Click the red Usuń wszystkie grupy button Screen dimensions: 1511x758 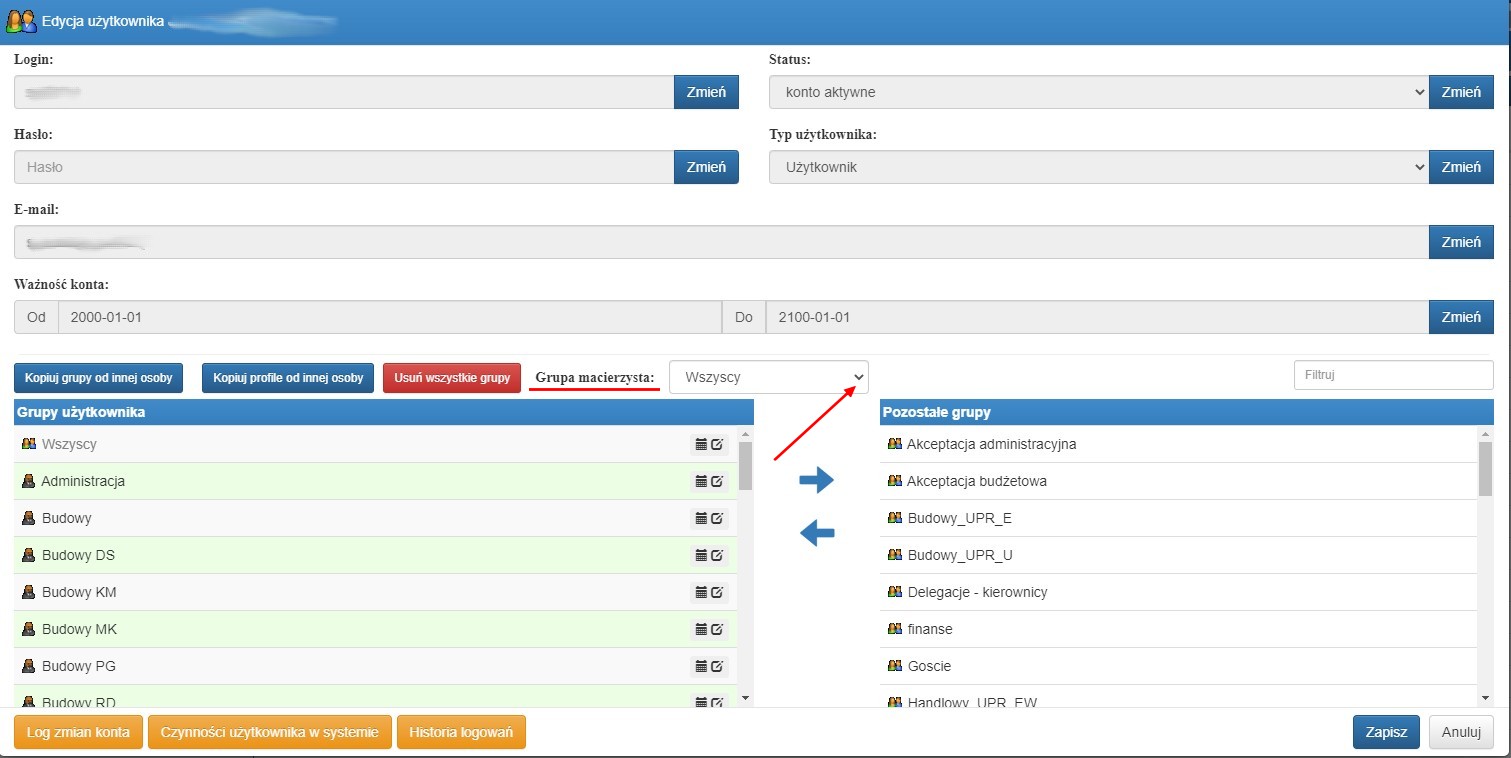pos(452,378)
